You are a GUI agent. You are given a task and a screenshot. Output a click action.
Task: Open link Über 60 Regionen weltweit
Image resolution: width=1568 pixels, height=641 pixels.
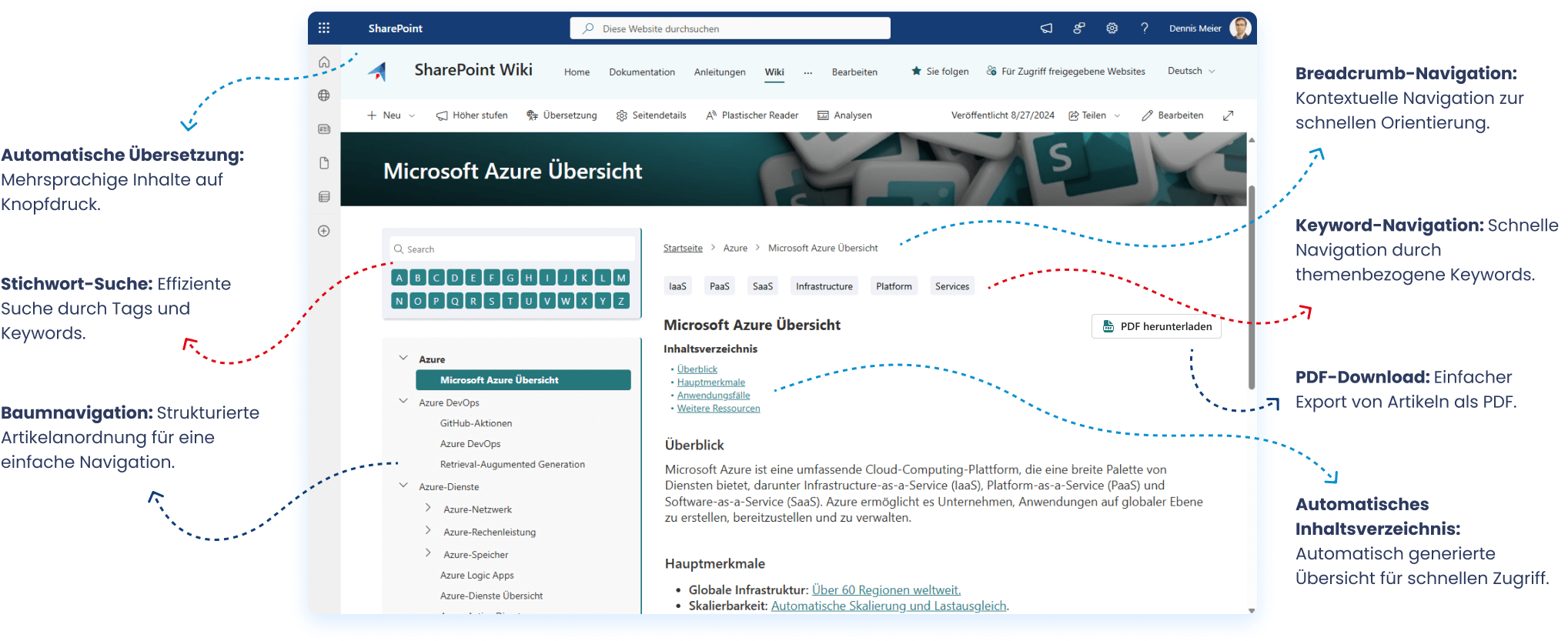pyautogui.click(x=886, y=590)
